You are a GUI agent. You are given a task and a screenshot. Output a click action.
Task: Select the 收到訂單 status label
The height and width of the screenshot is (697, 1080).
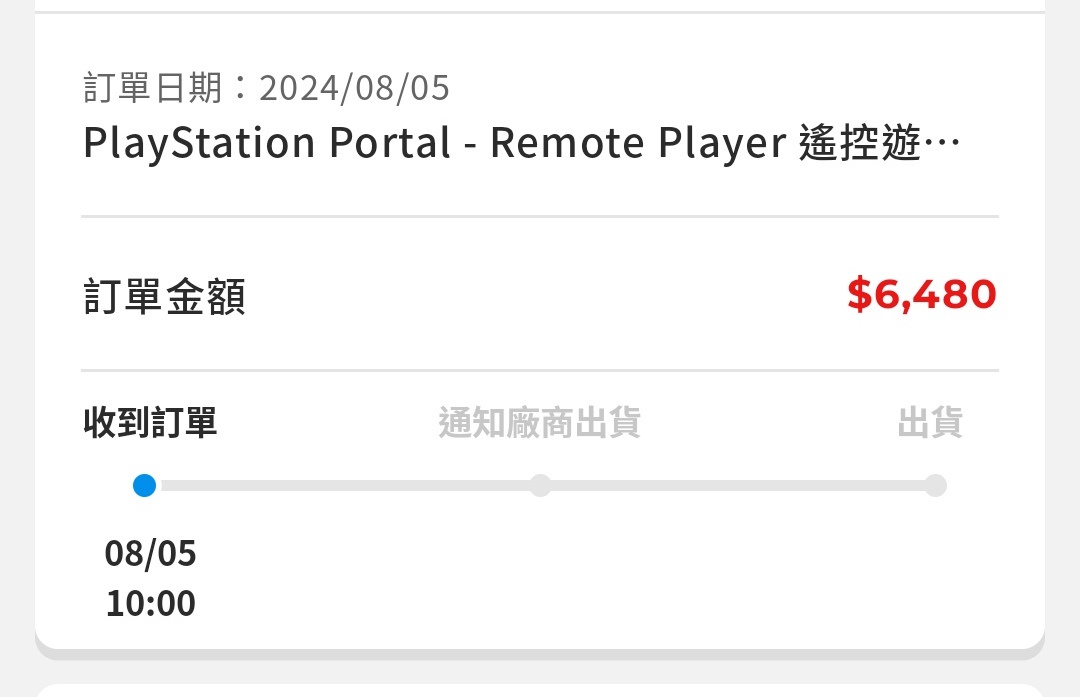pos(150,423)
